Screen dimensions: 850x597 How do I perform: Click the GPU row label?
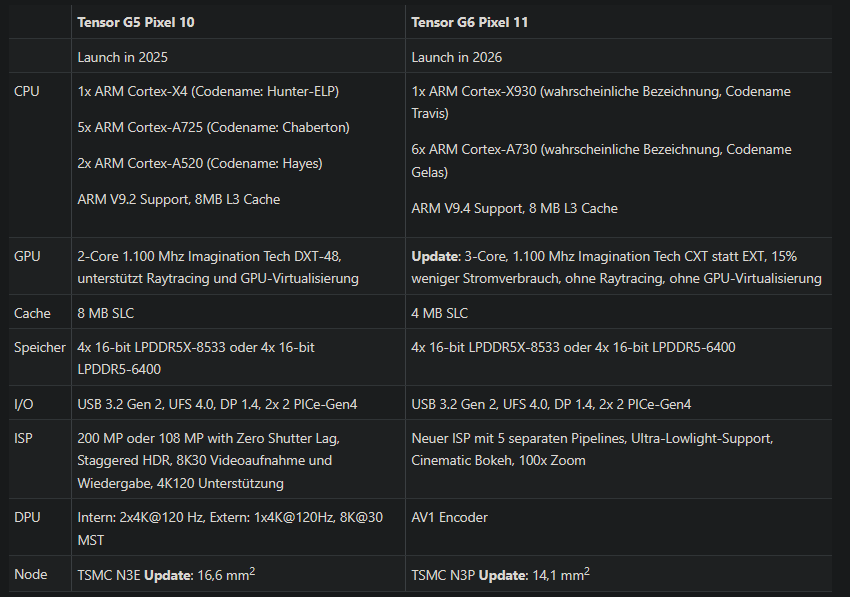coord(27,256)
